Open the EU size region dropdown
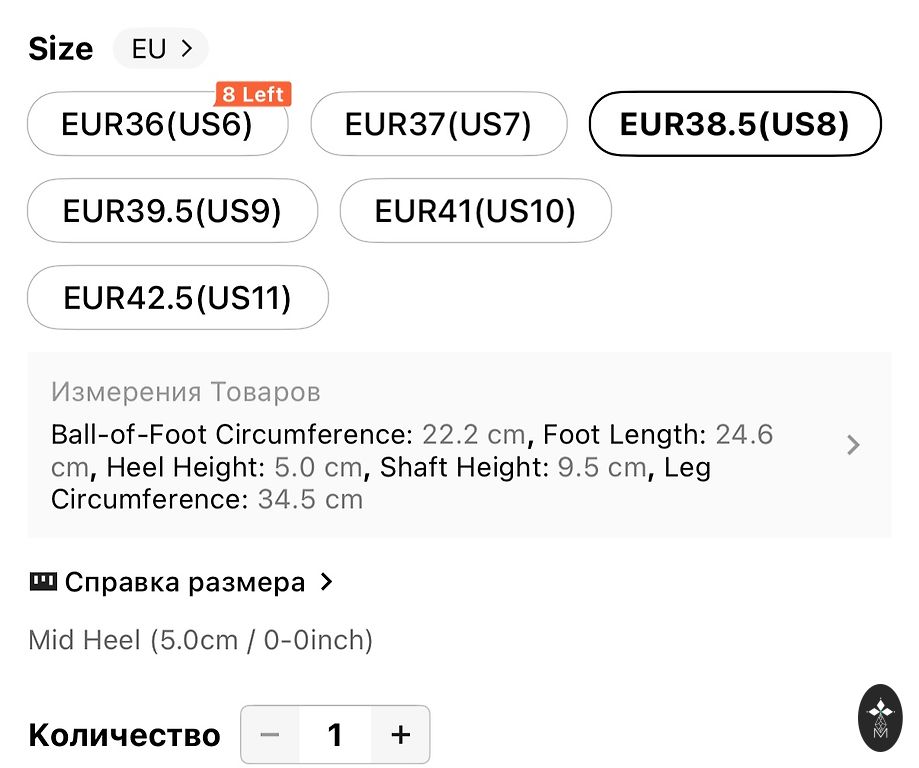This screenshot has height=768, width=919. 161,48
